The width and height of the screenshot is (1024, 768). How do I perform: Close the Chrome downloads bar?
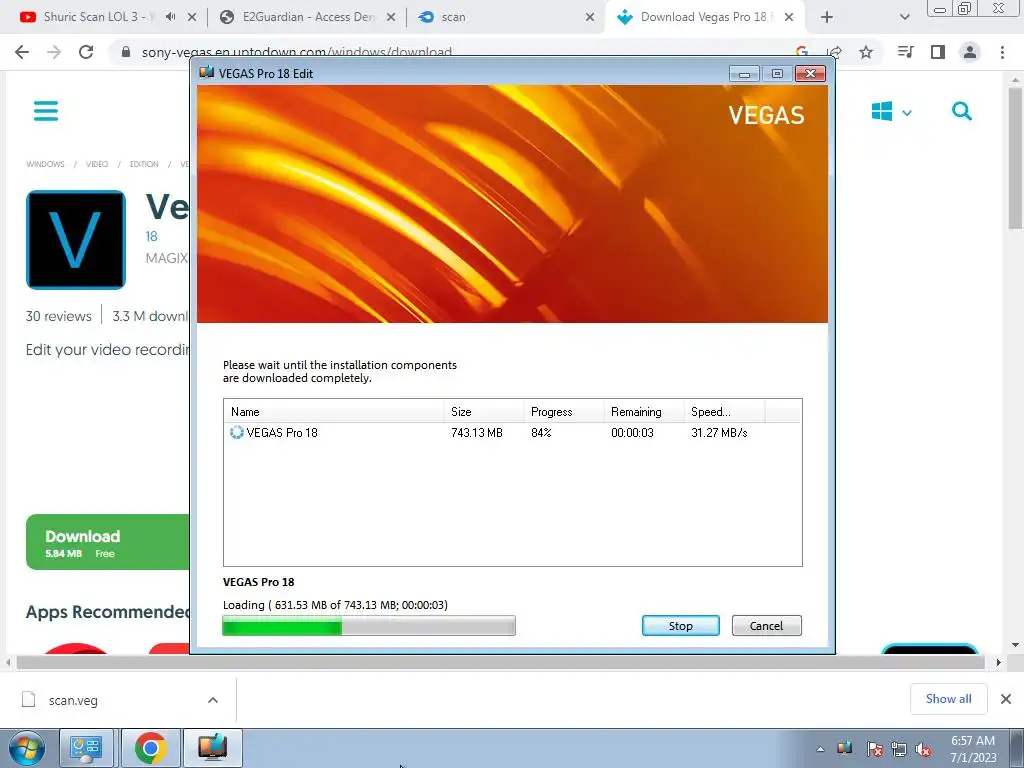point(1006,699)
